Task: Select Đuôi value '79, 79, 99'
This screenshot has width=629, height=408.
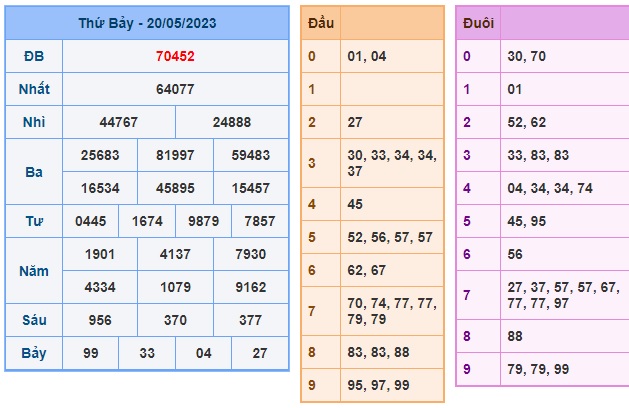Action: (538, 369)
